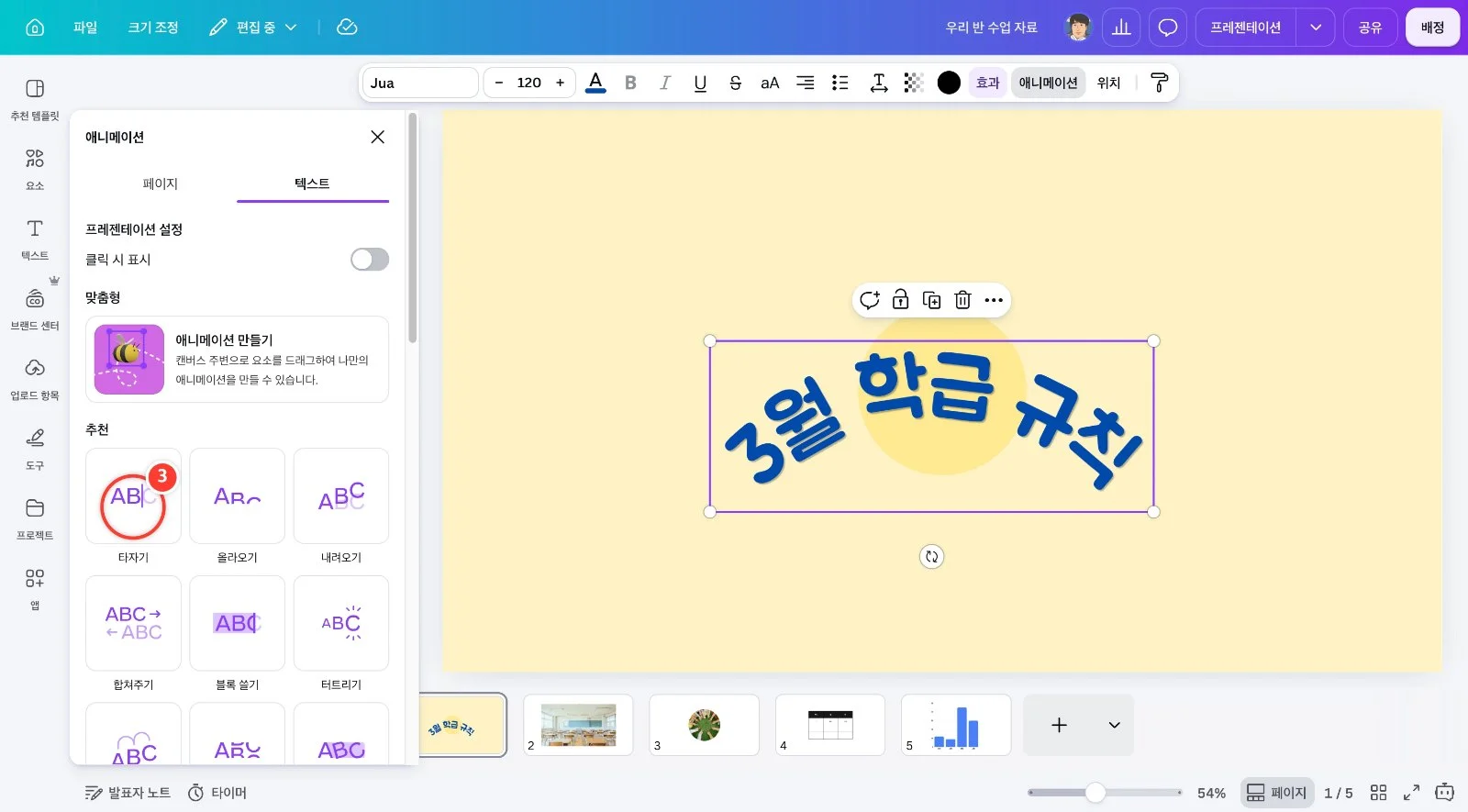
Task: Delete the selected text with trash icon
Action: click(962, 300)
